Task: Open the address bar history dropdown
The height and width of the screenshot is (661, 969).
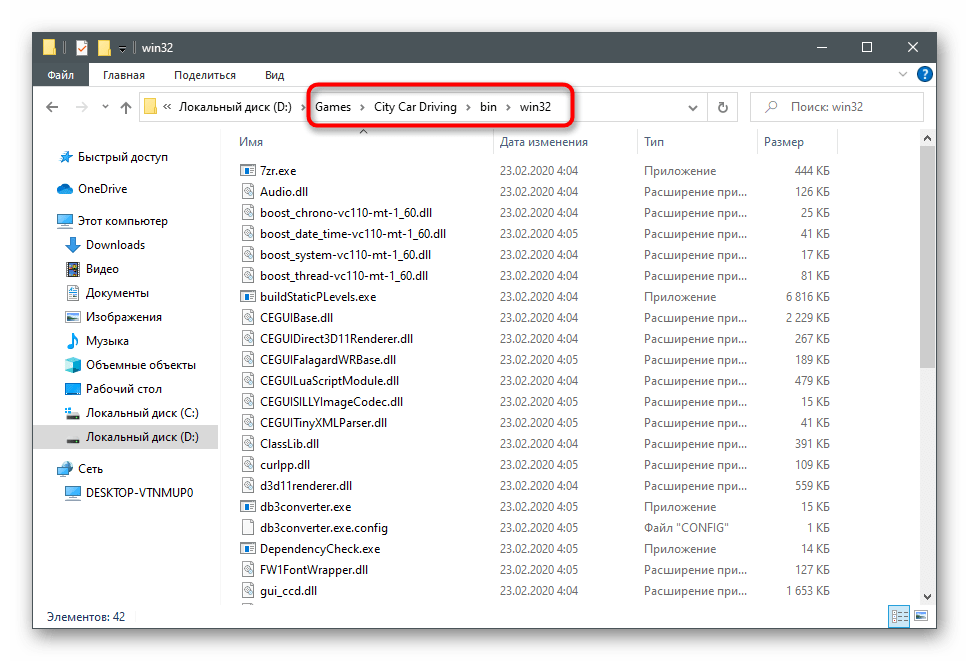Action: coord(691,108)
